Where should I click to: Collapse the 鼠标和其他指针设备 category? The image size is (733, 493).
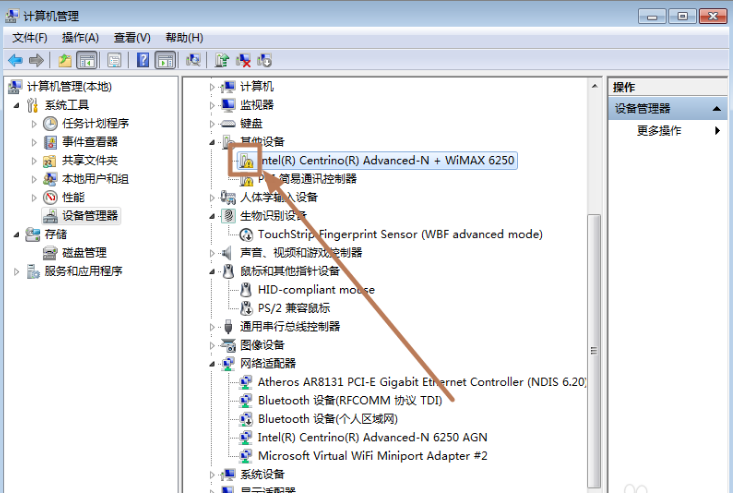[x=212, y=272]
